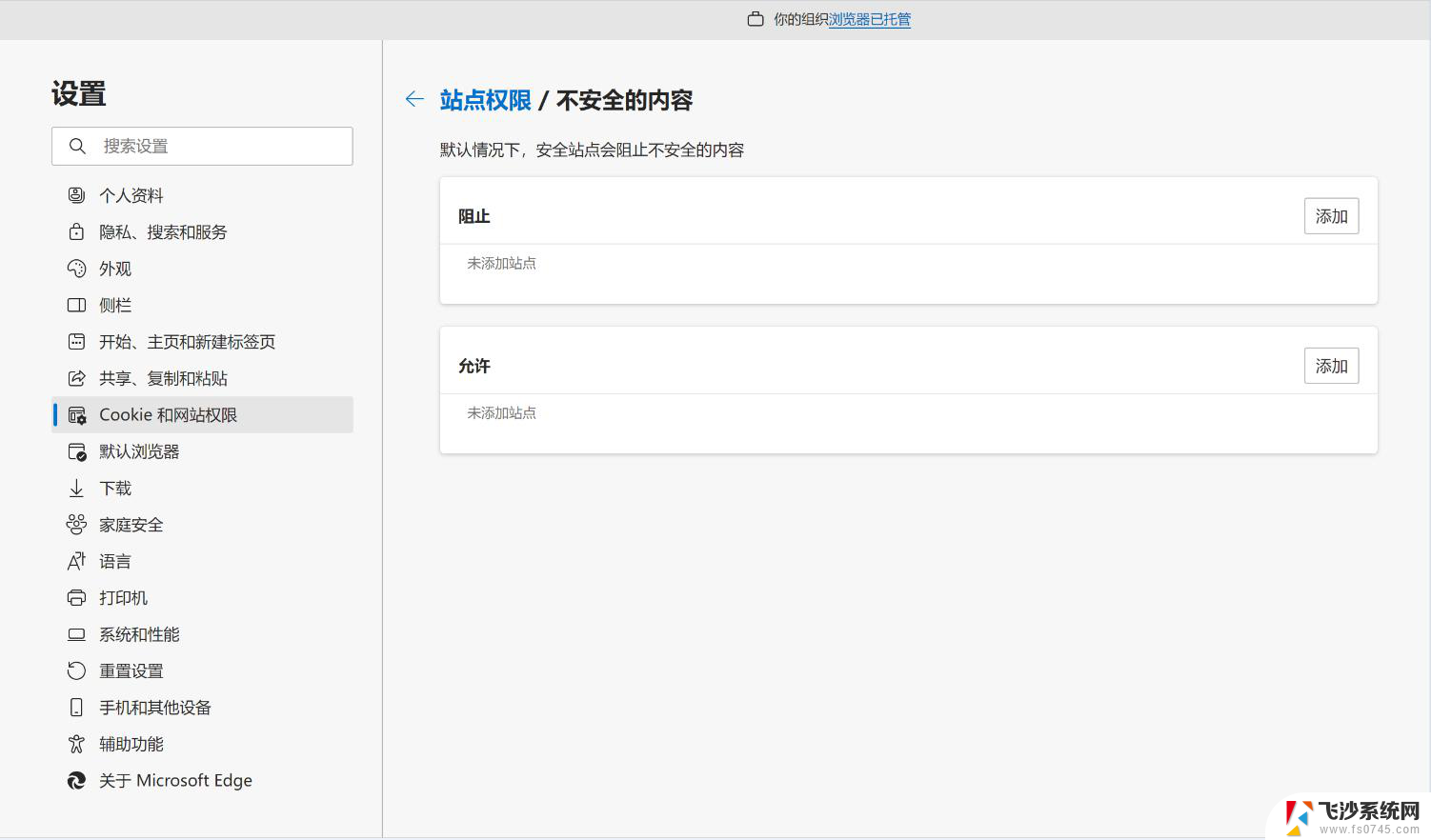The height and width of the screenshot is (840, 1431).
Task: Click the reset icon for 重置设置
Action: [x=76, y=670]
